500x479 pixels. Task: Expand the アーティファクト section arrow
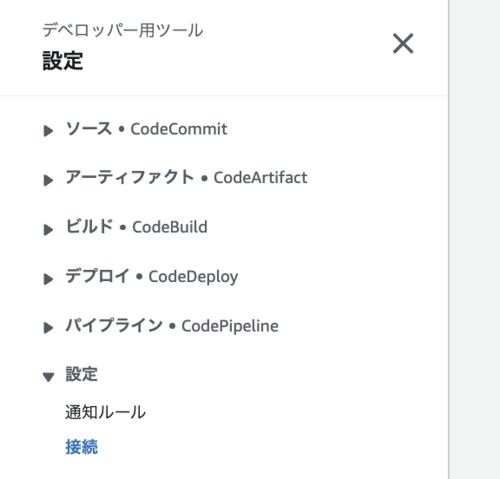click(48, 180)
